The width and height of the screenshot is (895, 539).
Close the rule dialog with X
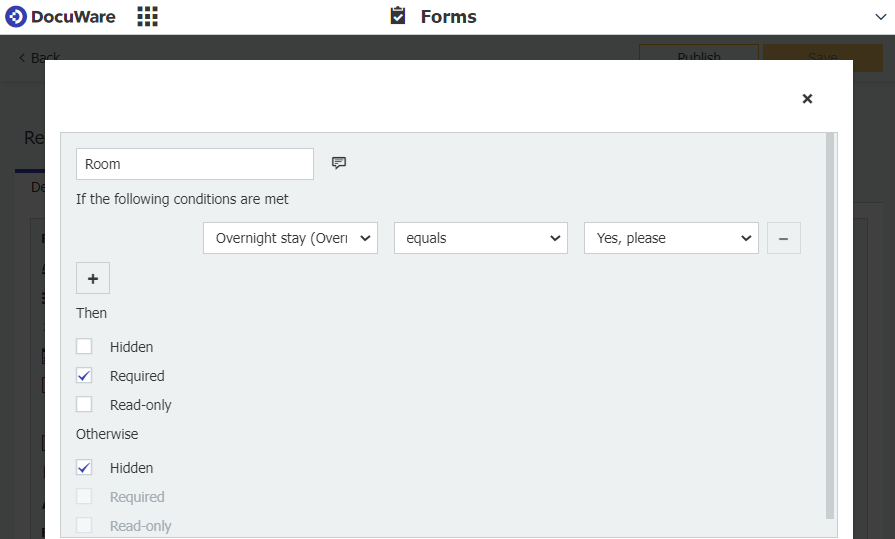[x=807, y=98]
